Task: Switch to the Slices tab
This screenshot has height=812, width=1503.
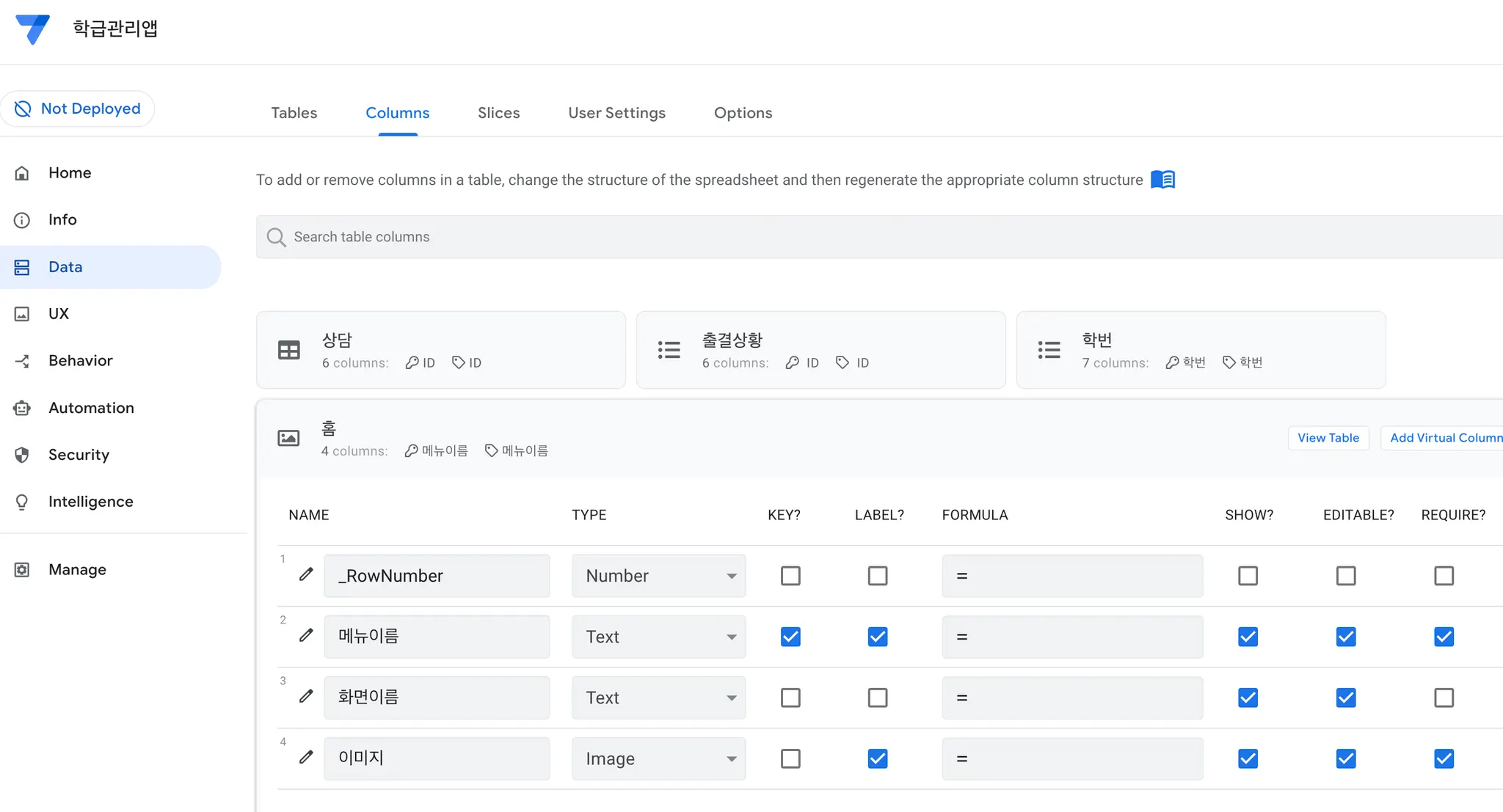Action: coord(498,113)
